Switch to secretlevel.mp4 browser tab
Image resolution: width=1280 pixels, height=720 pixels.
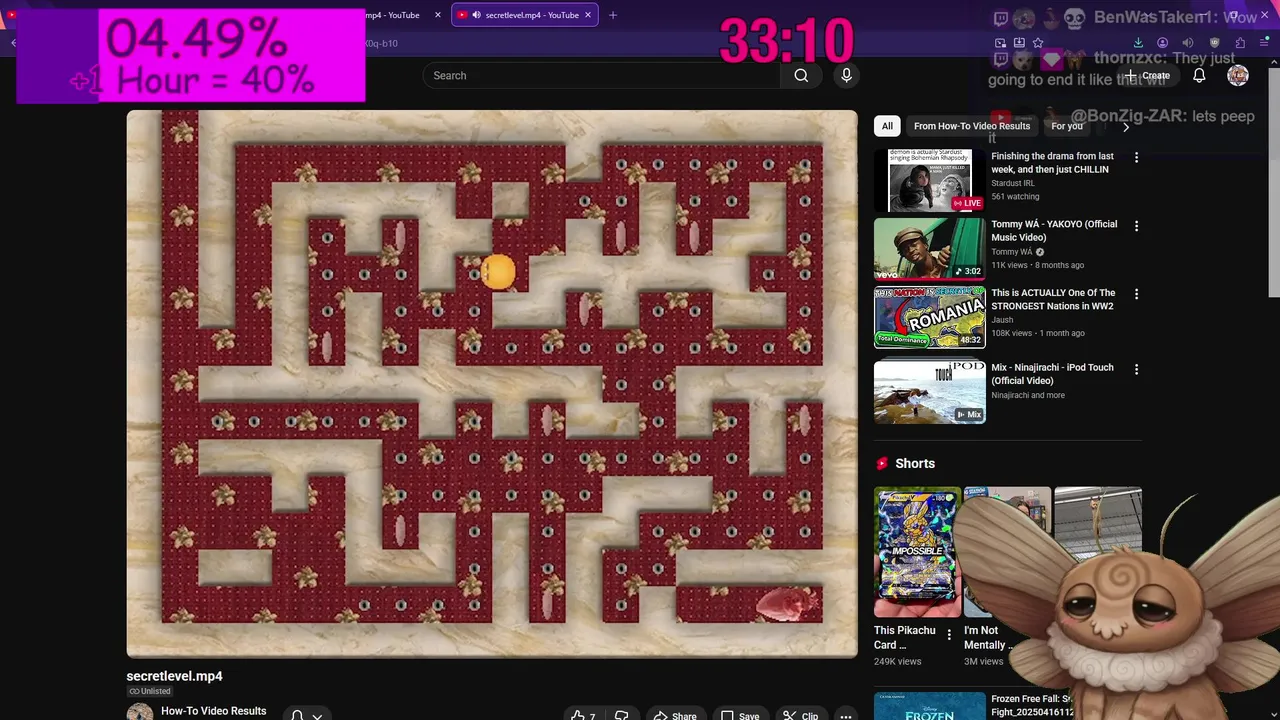pyautogui.click(x=524, y=15)
